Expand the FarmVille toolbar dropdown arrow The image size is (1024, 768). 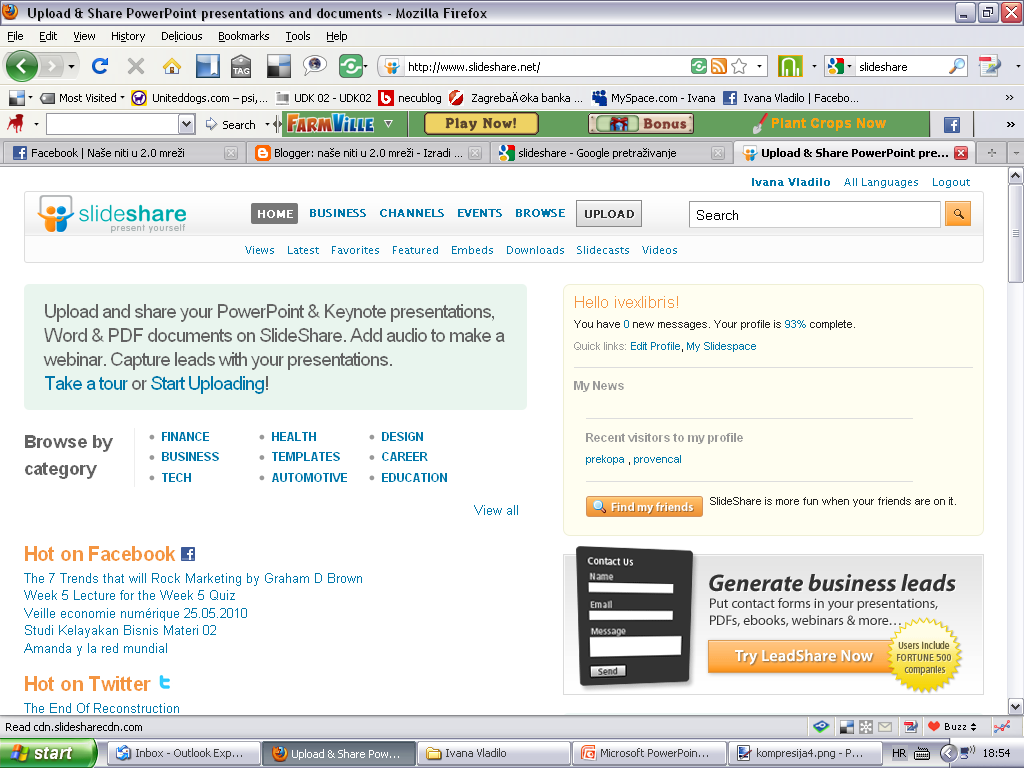pos(389,123)
